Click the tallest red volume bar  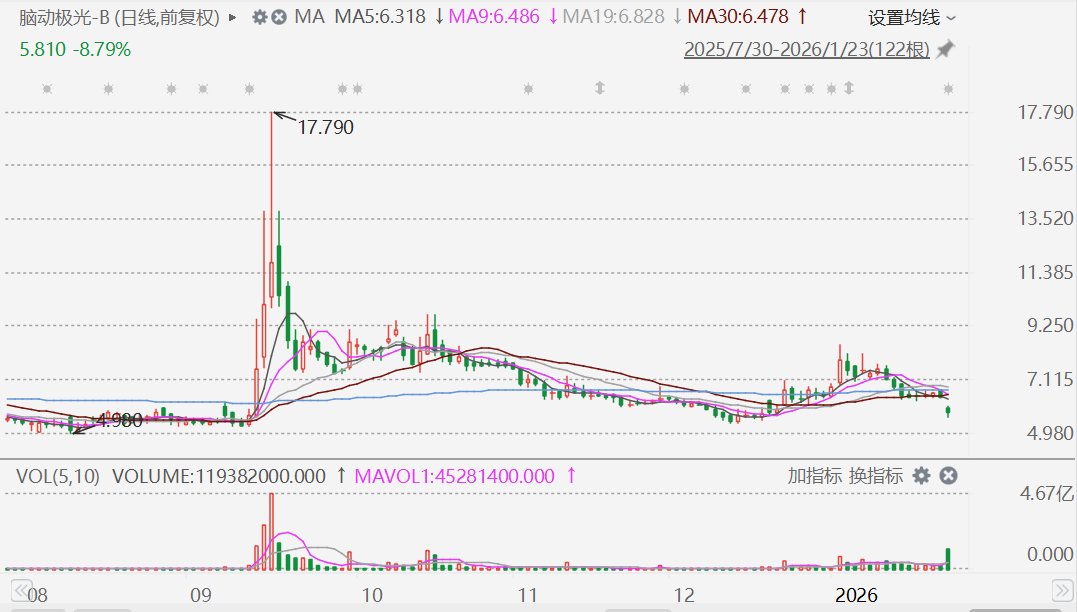click(271, 532)
